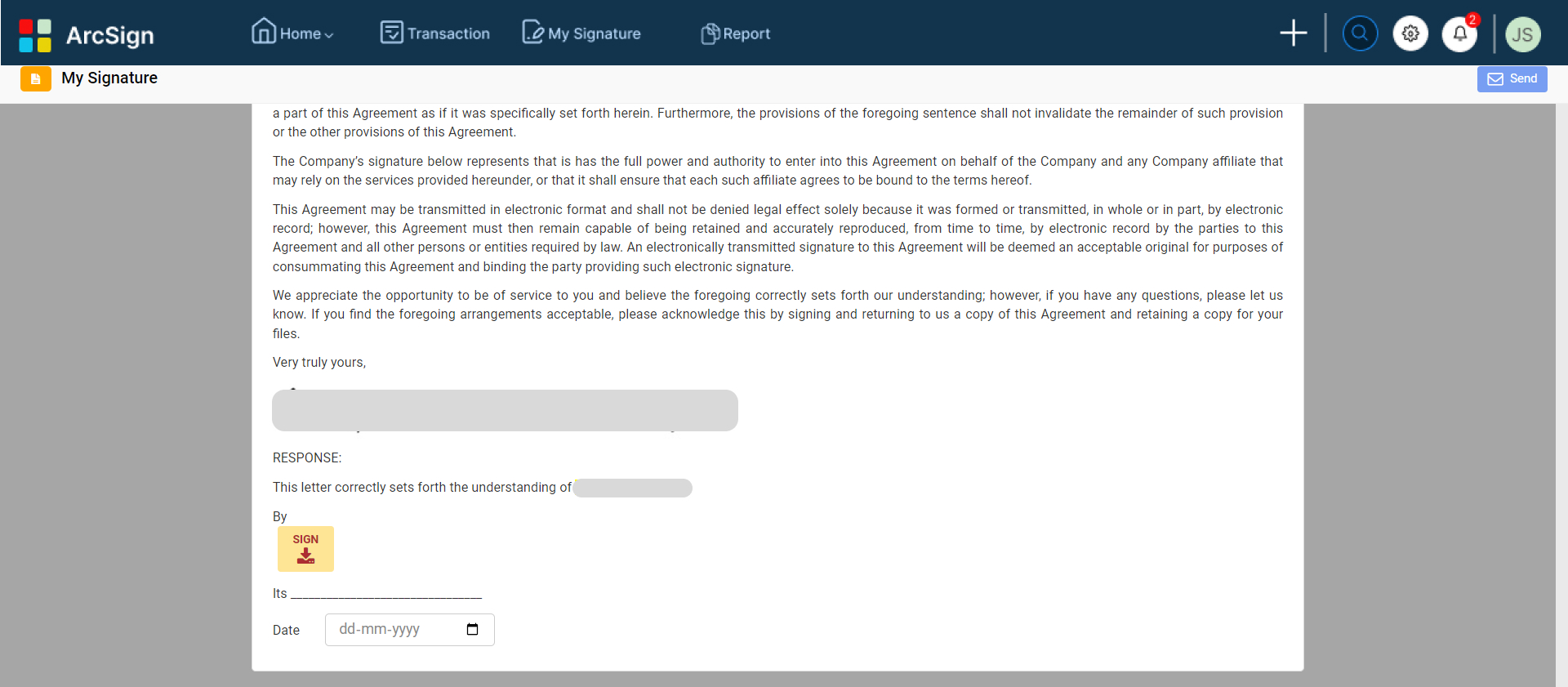
Task: Click the Home icon in navigation
Action: [x=264, y=31]
